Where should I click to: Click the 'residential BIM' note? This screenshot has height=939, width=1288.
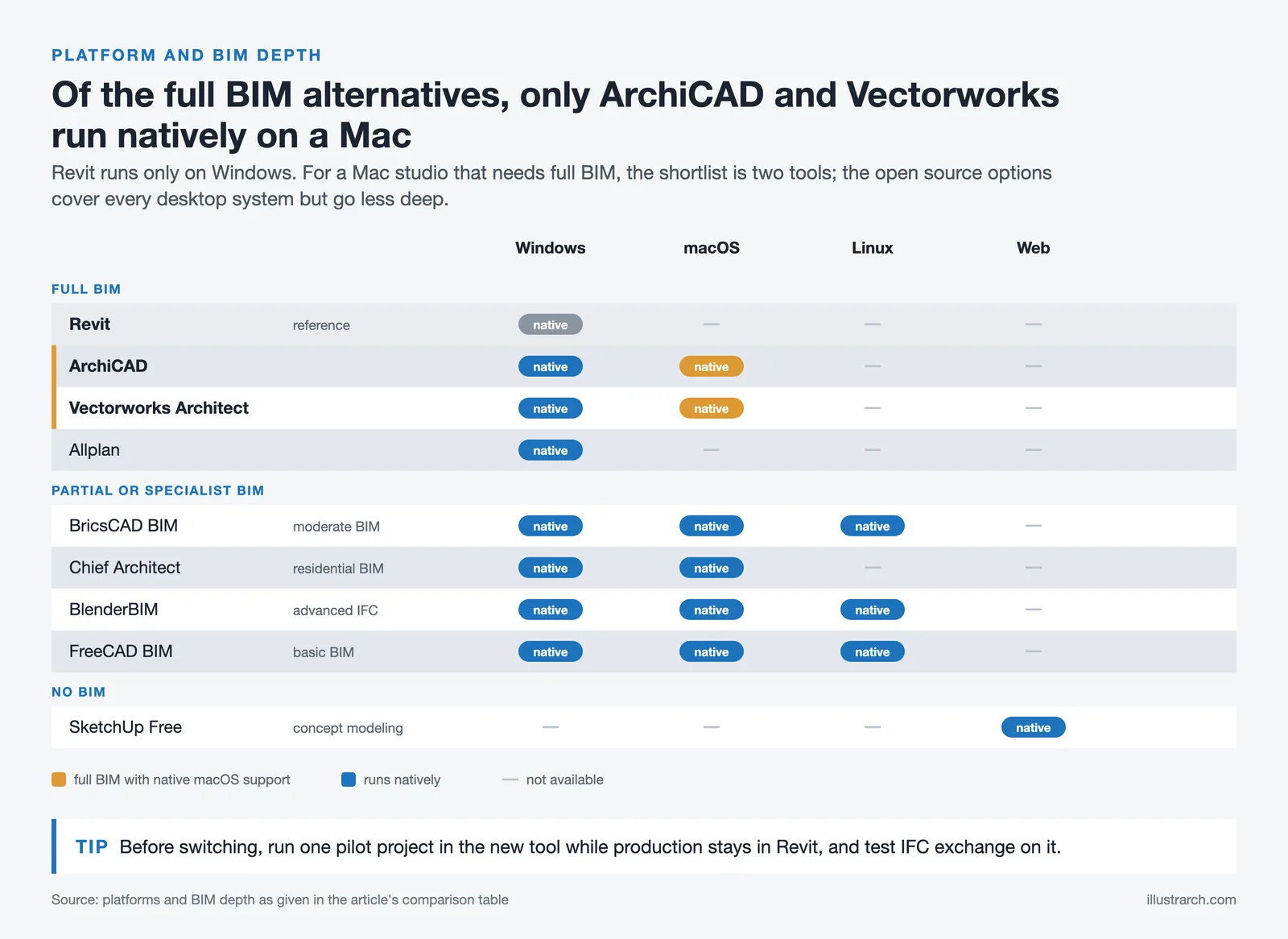pos(338,569)
